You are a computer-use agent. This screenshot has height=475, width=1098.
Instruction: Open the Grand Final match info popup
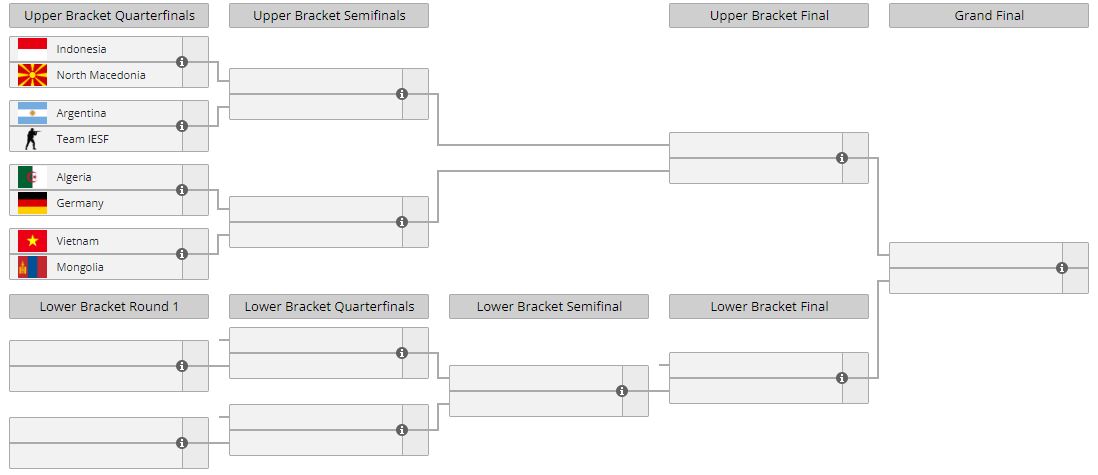pyautogui.click(x=1062, y=268)
